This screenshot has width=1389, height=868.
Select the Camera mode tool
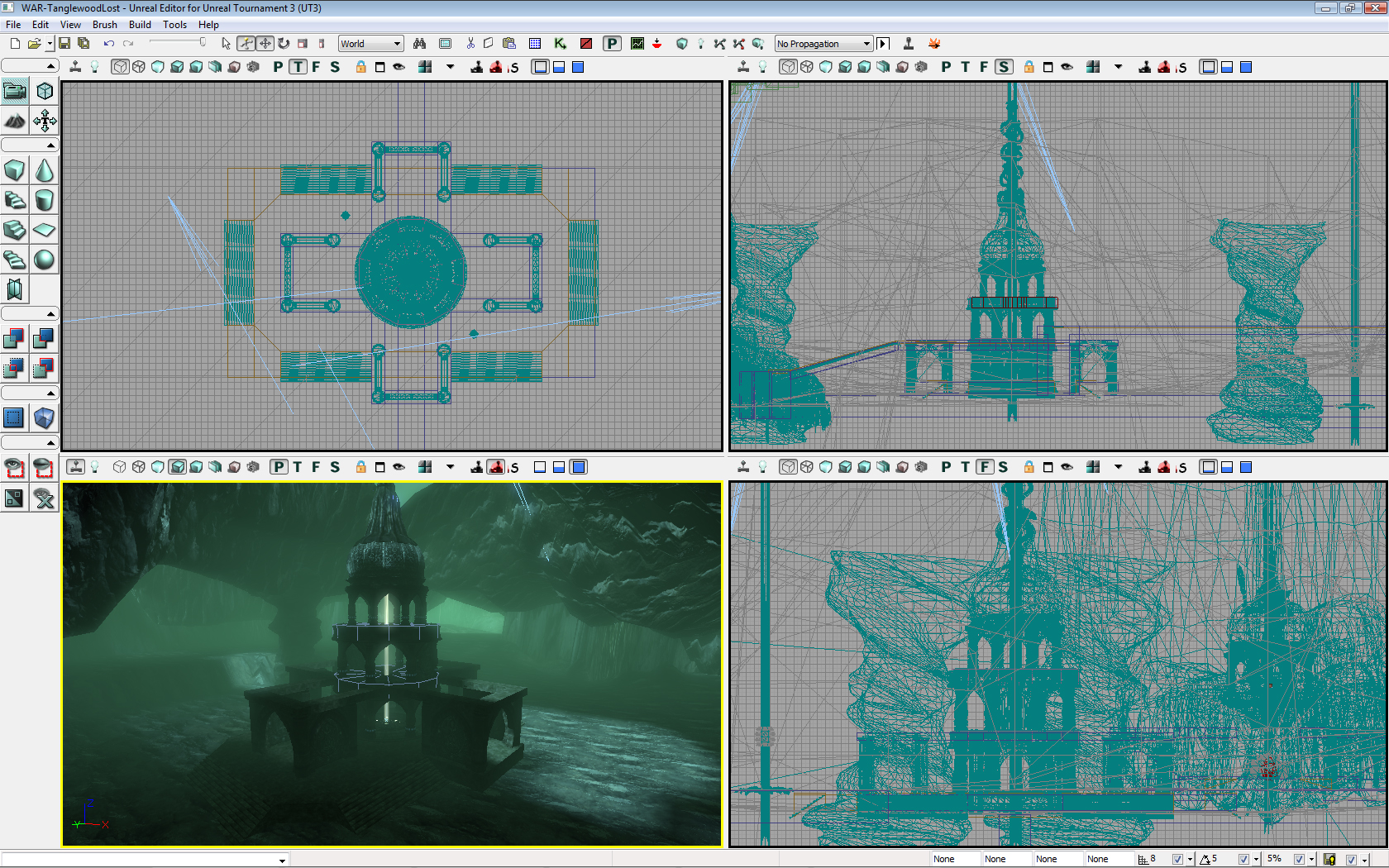point(15,91)
